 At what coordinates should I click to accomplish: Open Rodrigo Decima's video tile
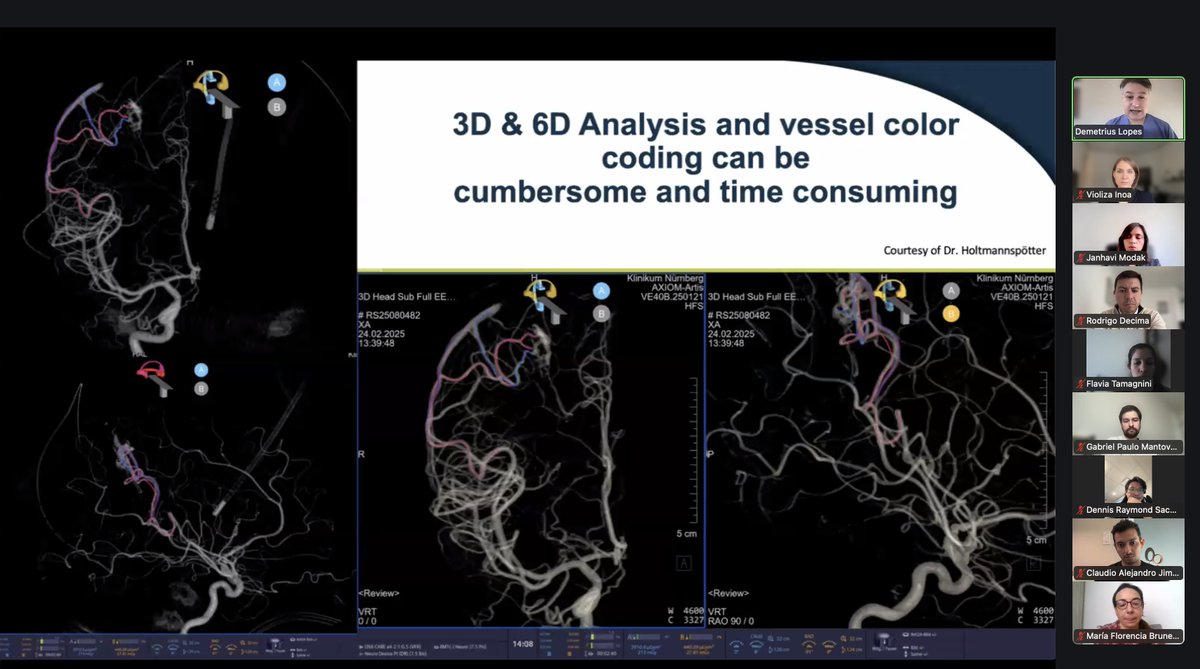pos(1129,297)
